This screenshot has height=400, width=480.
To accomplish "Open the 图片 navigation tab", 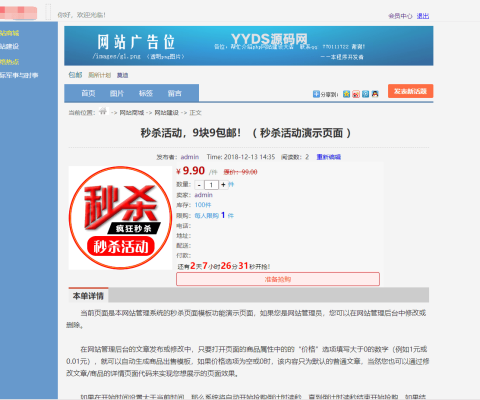I will pyautogui.click(x=117, y=93).
